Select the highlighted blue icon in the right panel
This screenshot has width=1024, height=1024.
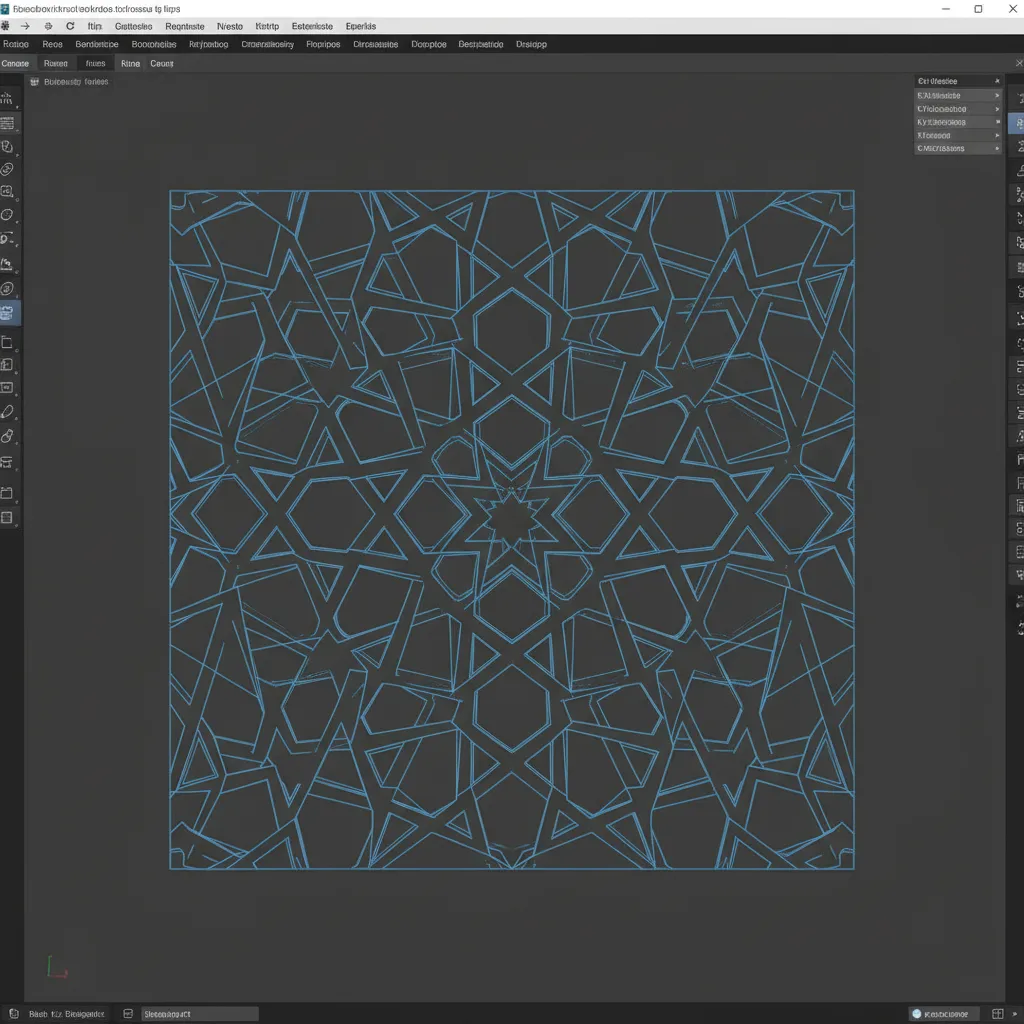1017,122
